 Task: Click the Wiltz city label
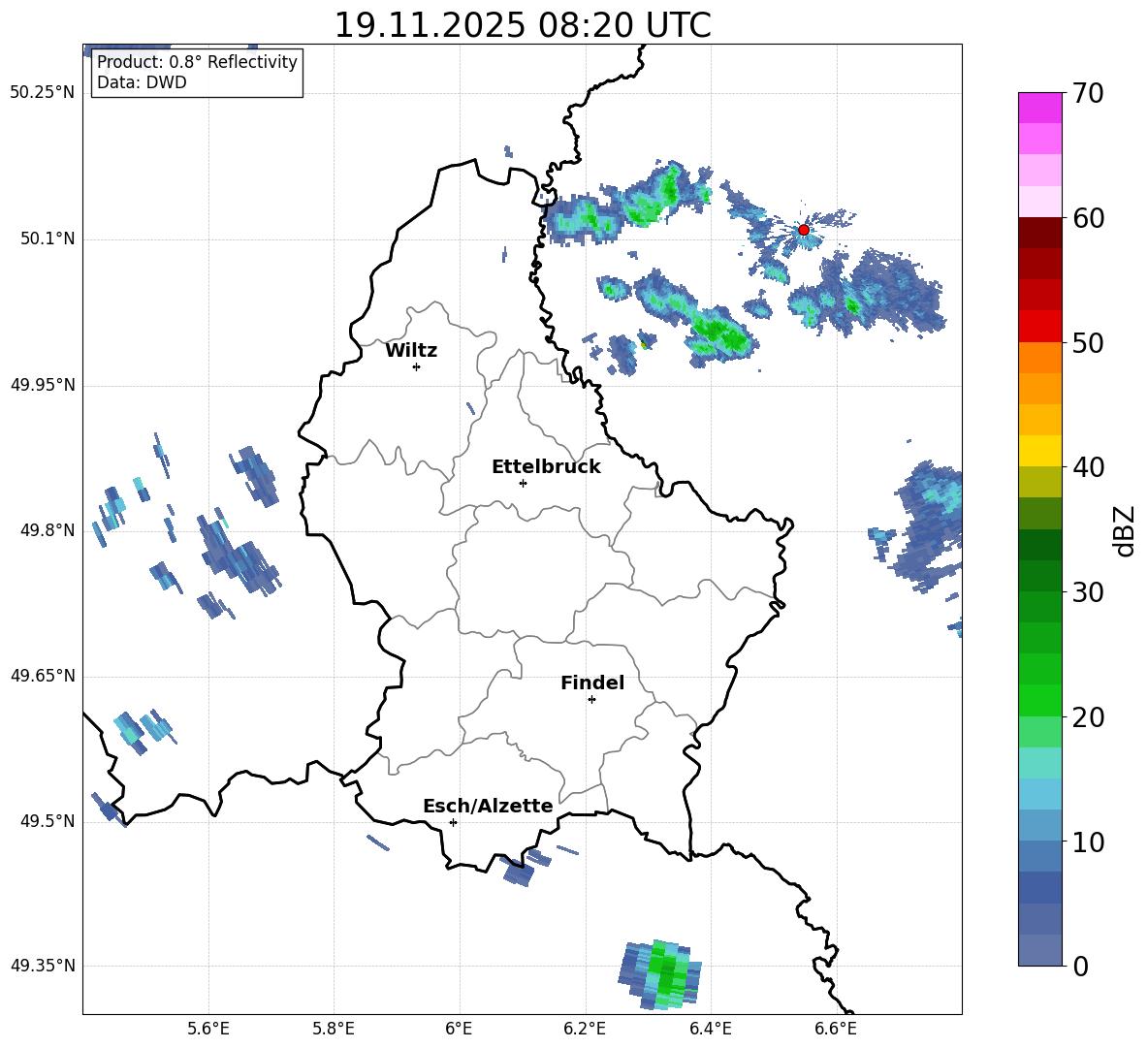(x=411, y=351)
